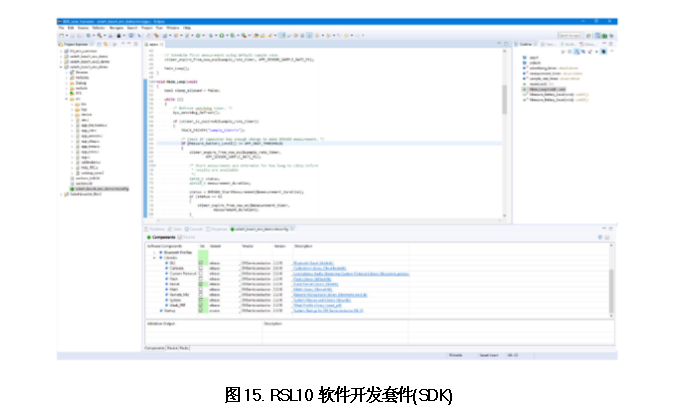Viewport: 681px width, 416px height.
Task: Toggle the System library checkbox
Action: tap(201, 300)
